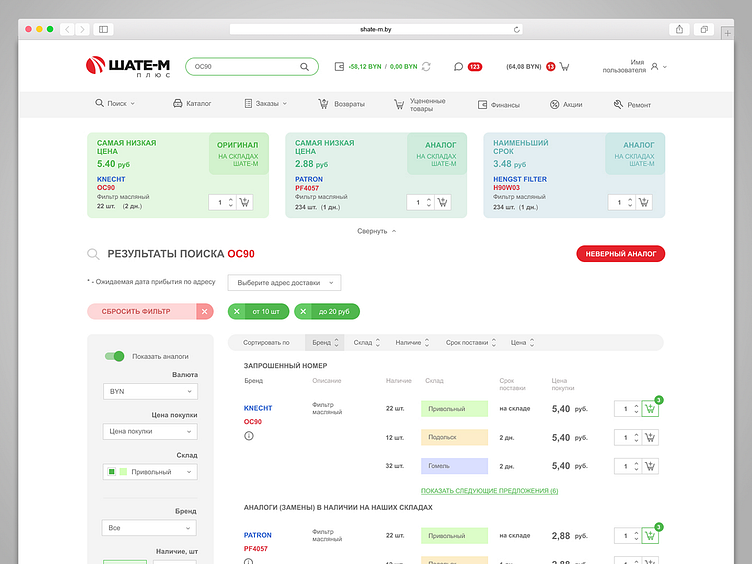Viewport: 752px width, 564px height.
Task: Remove the 'до 20 руб' filter chip
Action: click(303, 311)
